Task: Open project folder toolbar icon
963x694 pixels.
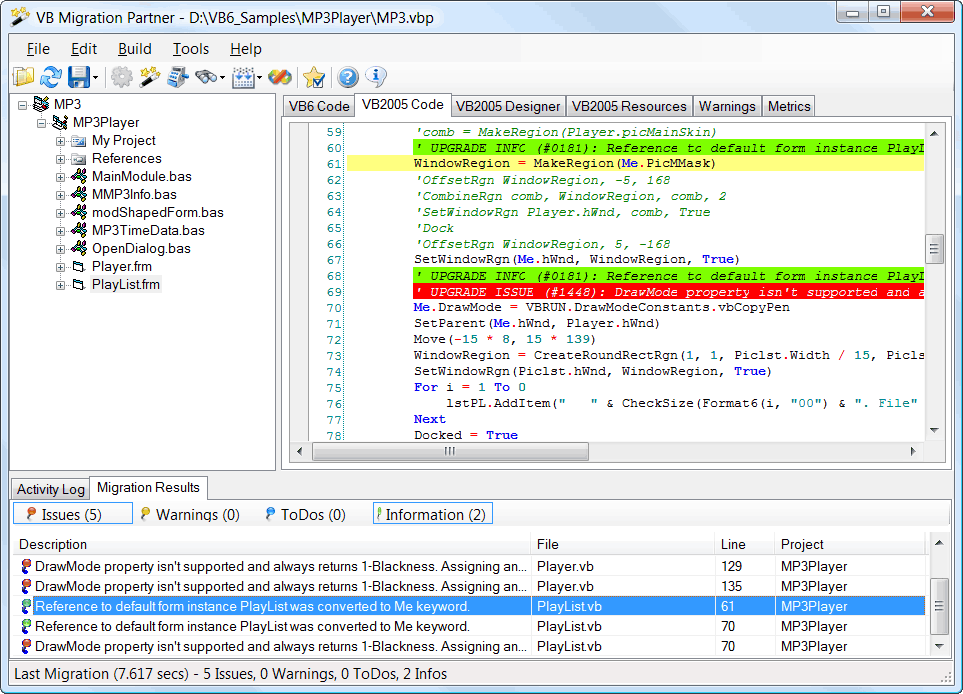Action: pyautogui.click(x=23, y=77)
